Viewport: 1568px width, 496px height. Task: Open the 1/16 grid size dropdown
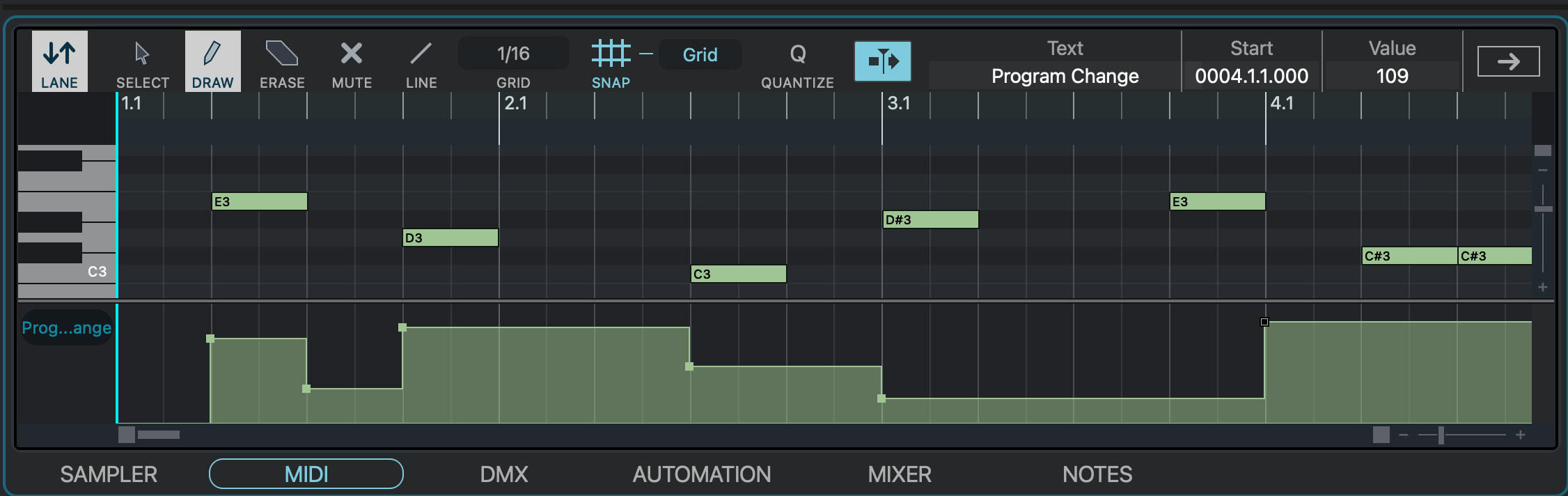(513, 54)
